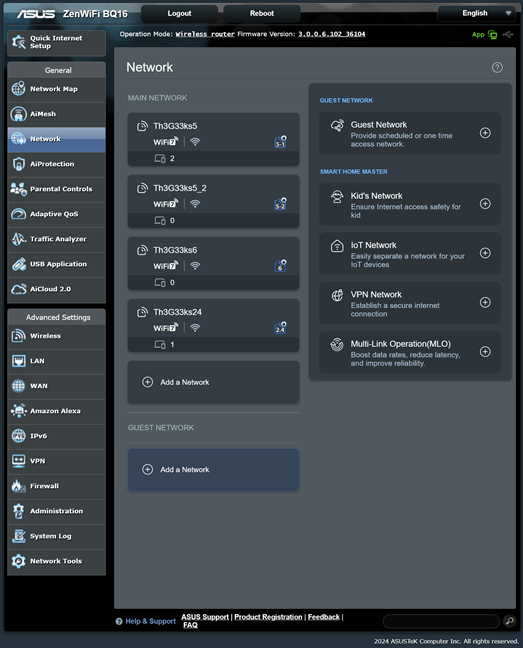This screenshot has height=648, width=523.
Task: Select the Th3G33ks5_2 network name
Action: click(180, 188)
